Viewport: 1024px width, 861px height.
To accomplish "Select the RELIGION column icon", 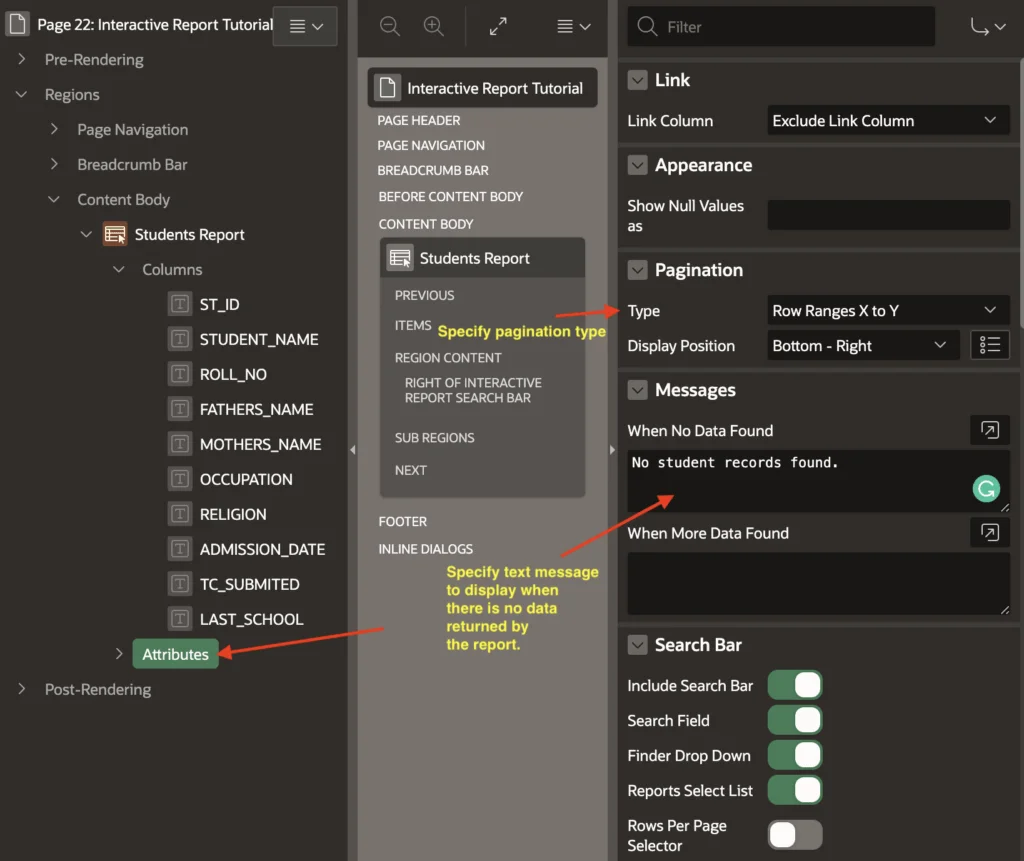I will [x=180, y=514].
